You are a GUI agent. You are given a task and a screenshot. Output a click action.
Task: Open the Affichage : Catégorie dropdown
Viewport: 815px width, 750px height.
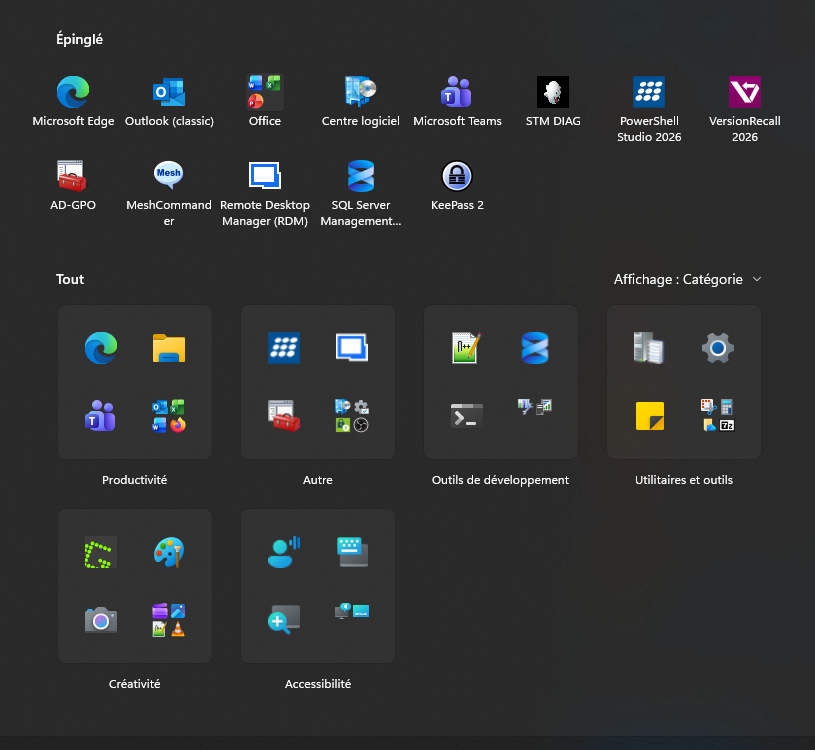point(687,280)
